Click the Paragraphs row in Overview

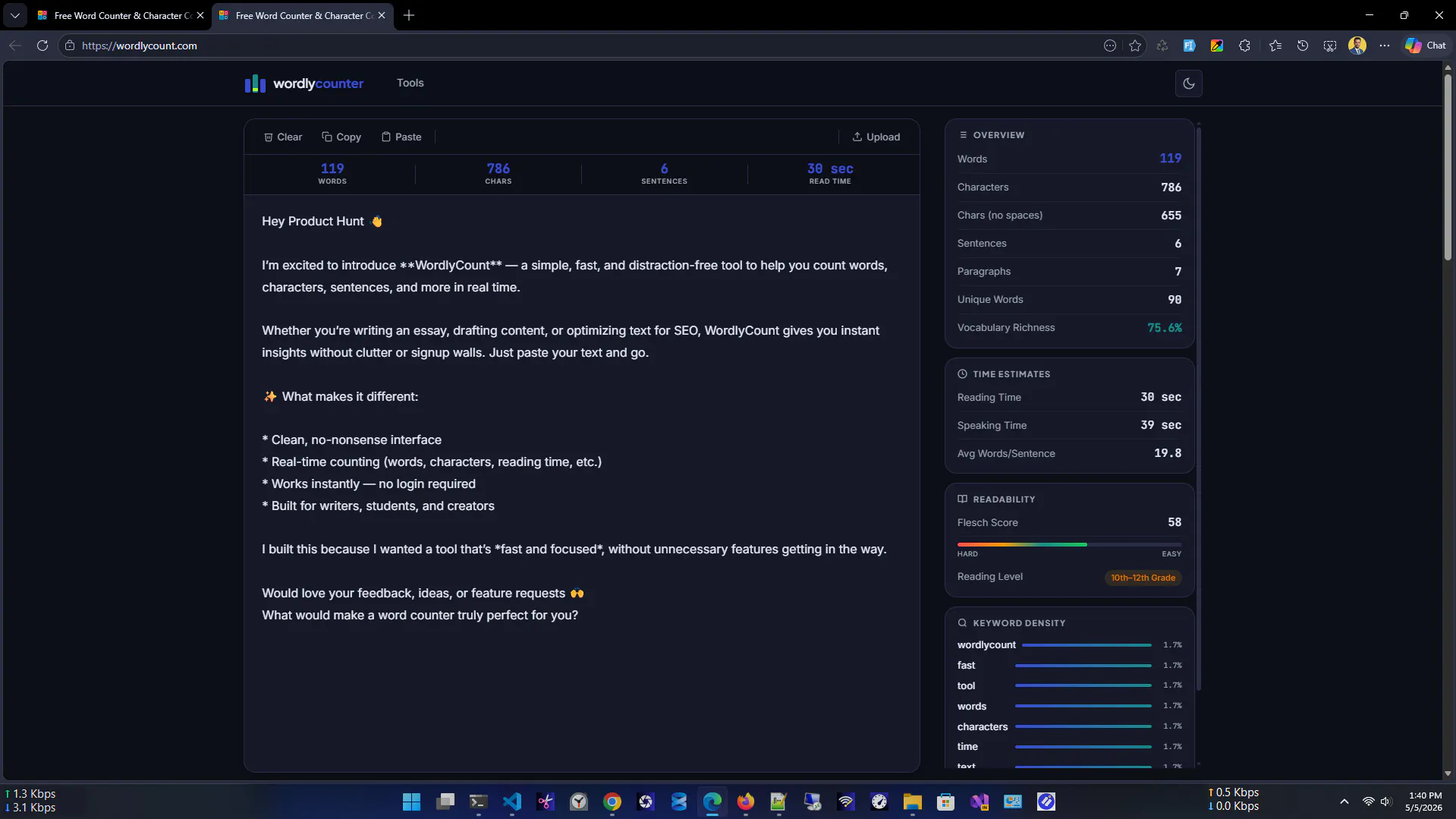click(x=1069, y=272)
